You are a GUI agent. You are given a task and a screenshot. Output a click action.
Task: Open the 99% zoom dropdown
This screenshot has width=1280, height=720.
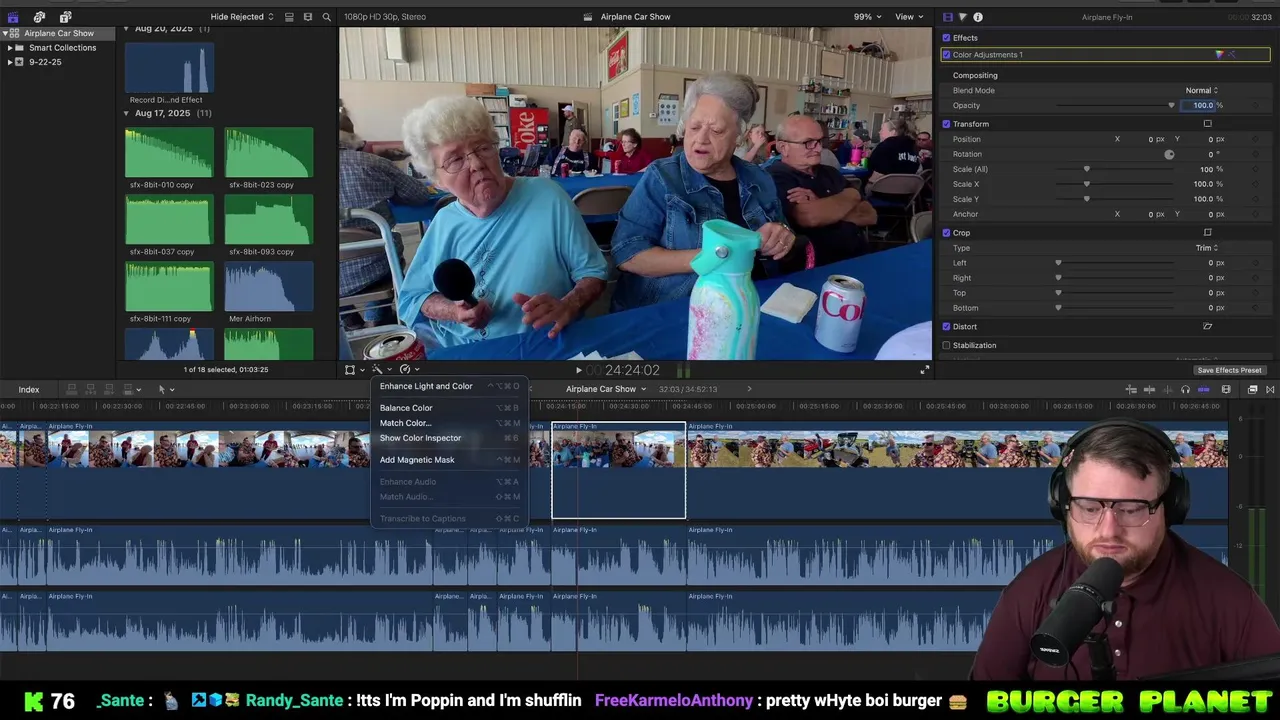(x=867, y=17)
